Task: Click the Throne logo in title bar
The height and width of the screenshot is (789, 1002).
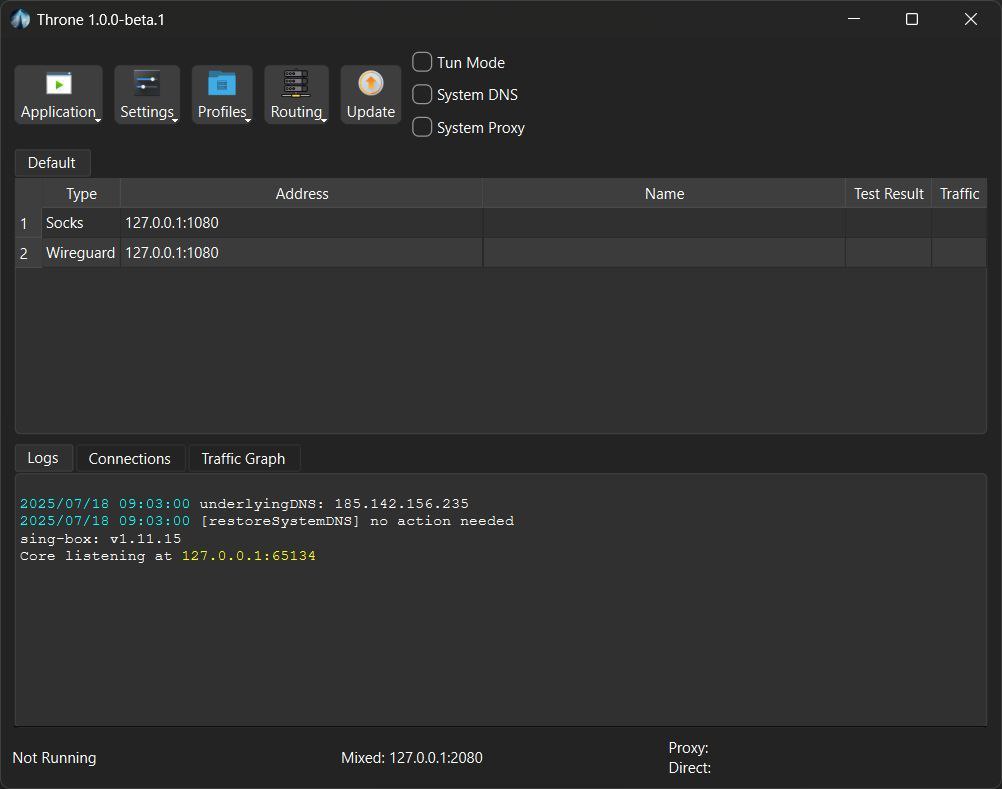Action: [20, 19]
